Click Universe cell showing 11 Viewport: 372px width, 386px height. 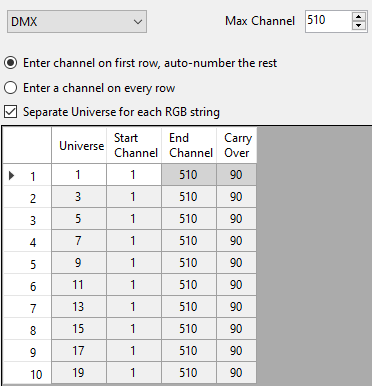pos(79,285)
